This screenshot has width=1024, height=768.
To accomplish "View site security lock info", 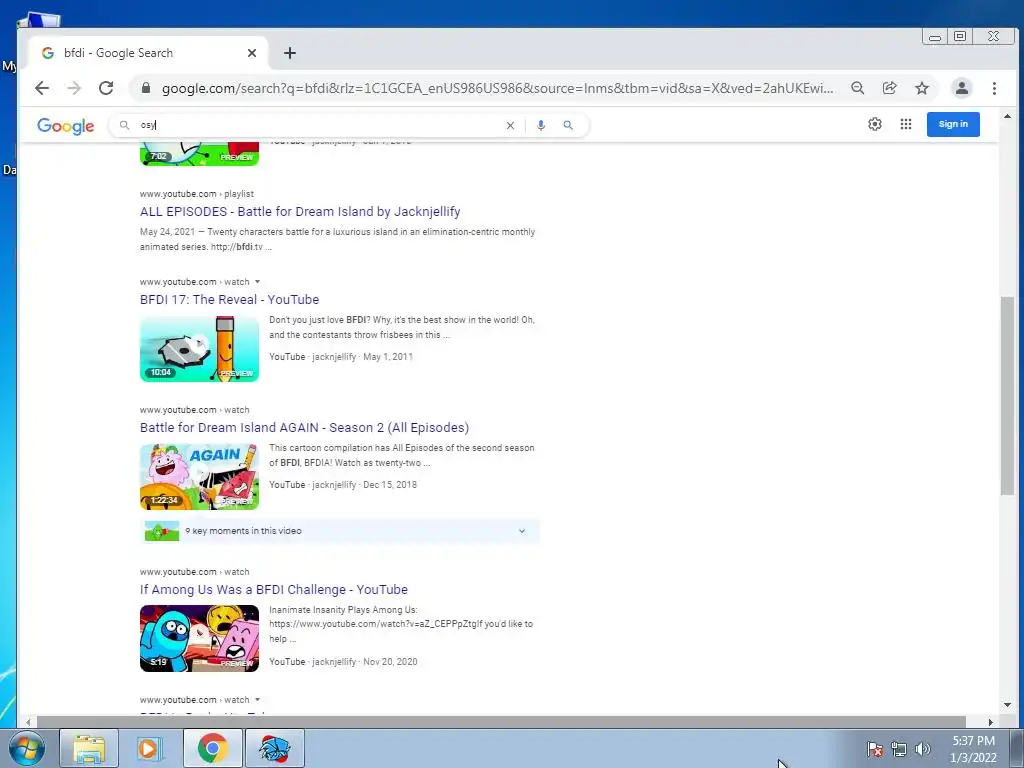I will click(146, 88).
